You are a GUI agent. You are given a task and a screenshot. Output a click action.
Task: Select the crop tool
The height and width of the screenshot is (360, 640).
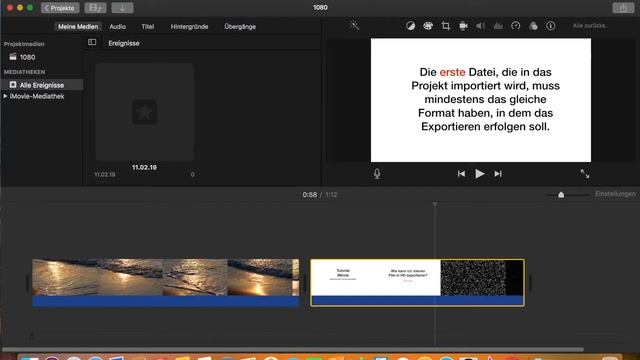pos(446,26)
